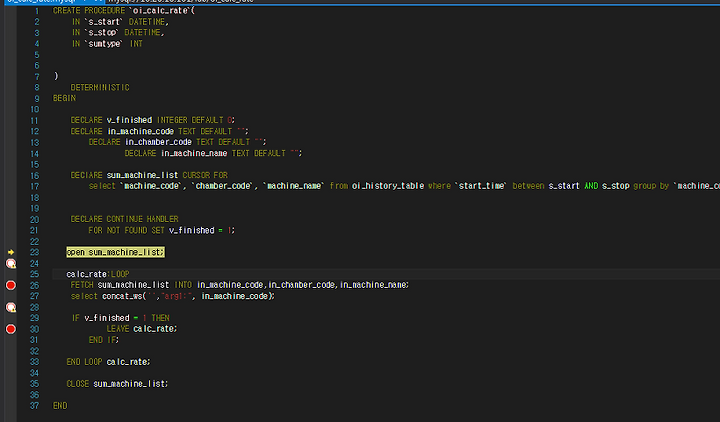This screenshot has height=422, width=720.
Task: Click 'FOR NOT FOUND SET' on line 21
Action: pos(126,230)
